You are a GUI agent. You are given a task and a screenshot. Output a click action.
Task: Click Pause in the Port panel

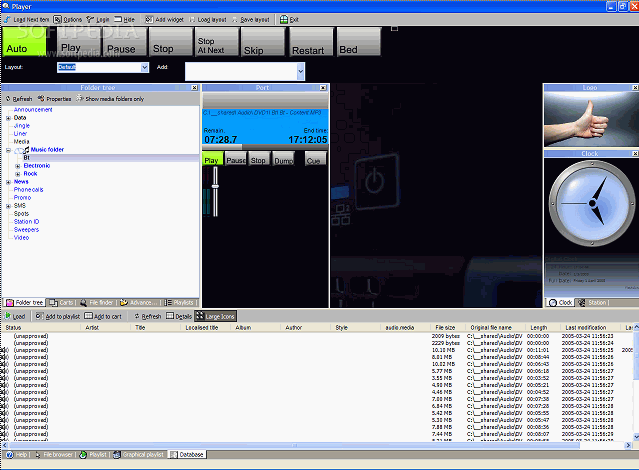(x=236, y=159)
